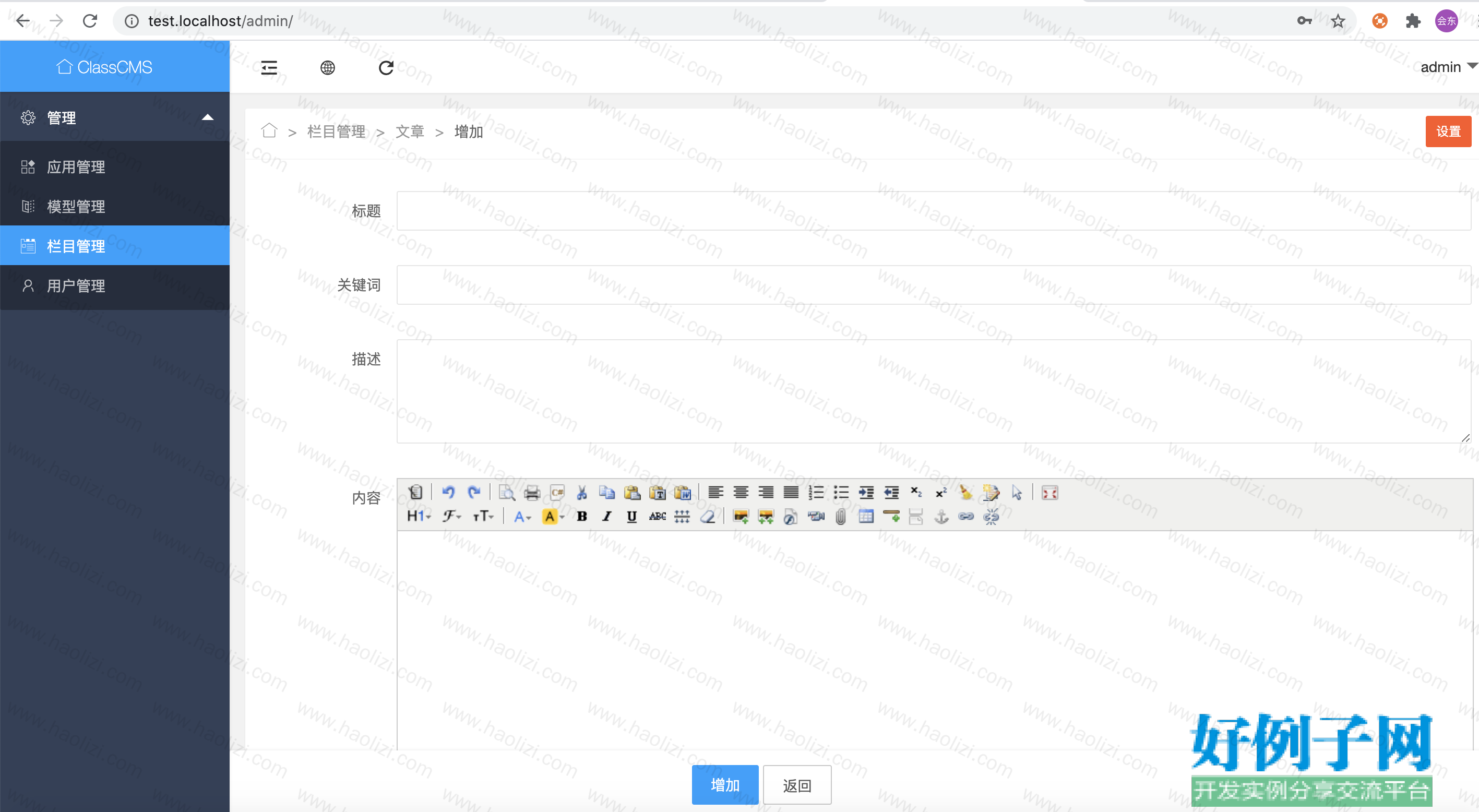Paste as plain text with the T icon
The image size is (1479, 812).
(658, 492)
